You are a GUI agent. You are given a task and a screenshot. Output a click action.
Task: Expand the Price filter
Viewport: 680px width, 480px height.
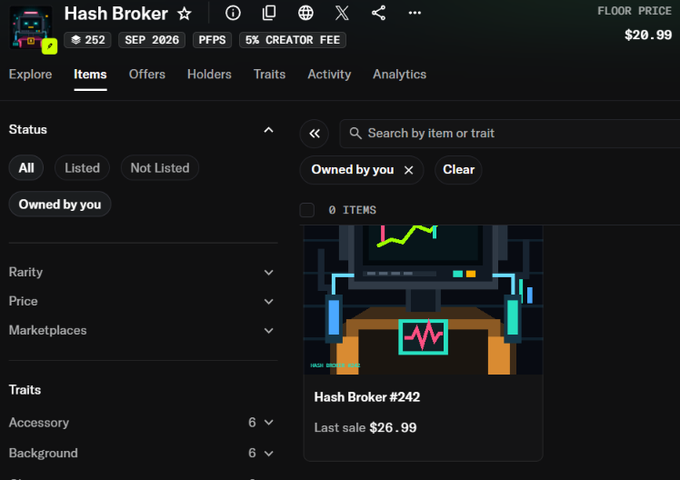(x=141, y=301)
